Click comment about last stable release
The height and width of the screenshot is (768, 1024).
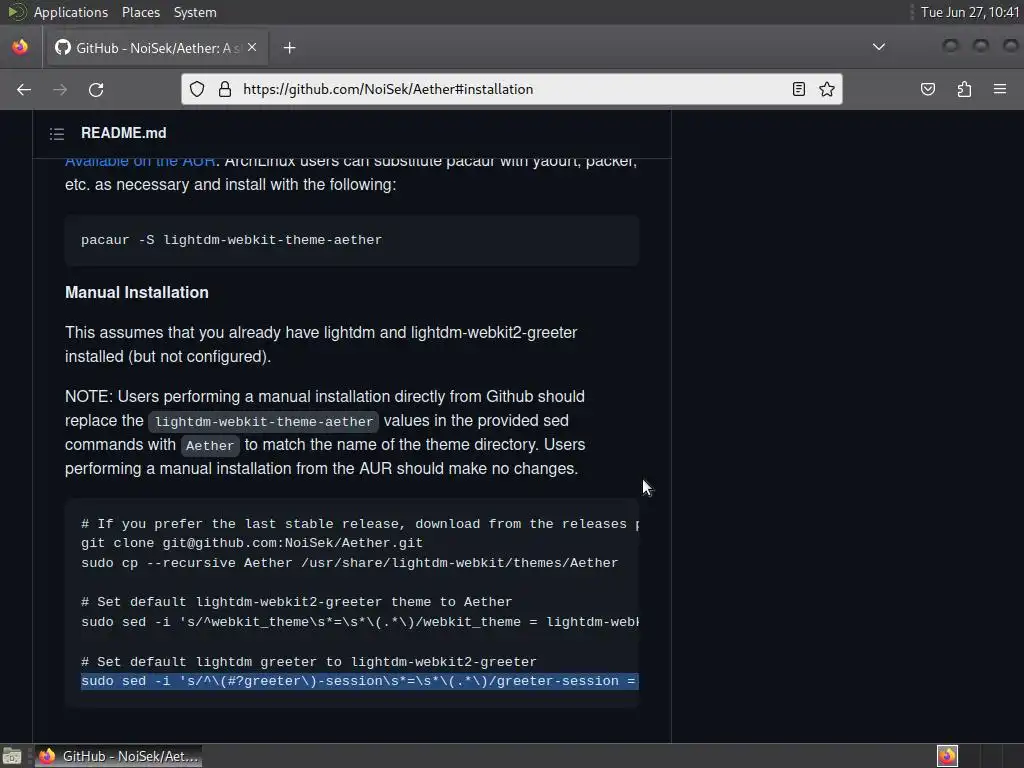[359, 524]
